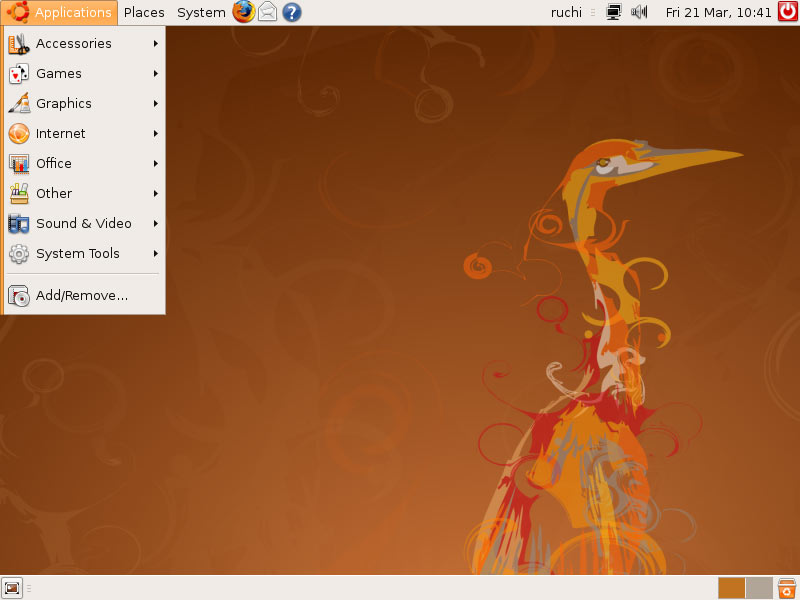This screenshot has height=600, width=800.
Task: Click the volume speaker icon
Action: [641, 12]
